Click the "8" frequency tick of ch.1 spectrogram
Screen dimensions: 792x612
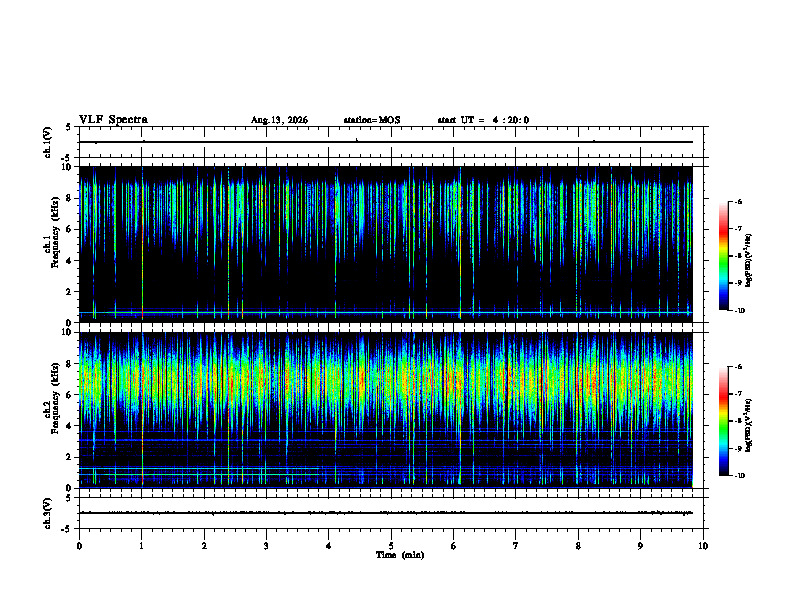[x=70, y=198]
